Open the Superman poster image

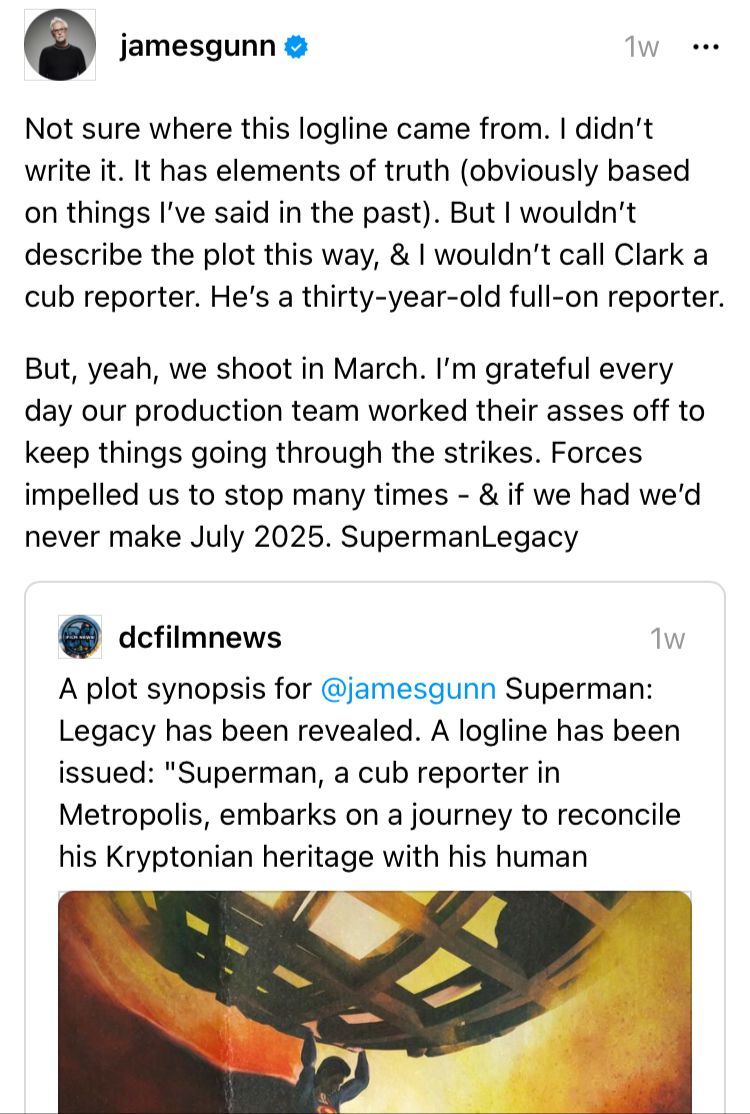pos(375,1002)
